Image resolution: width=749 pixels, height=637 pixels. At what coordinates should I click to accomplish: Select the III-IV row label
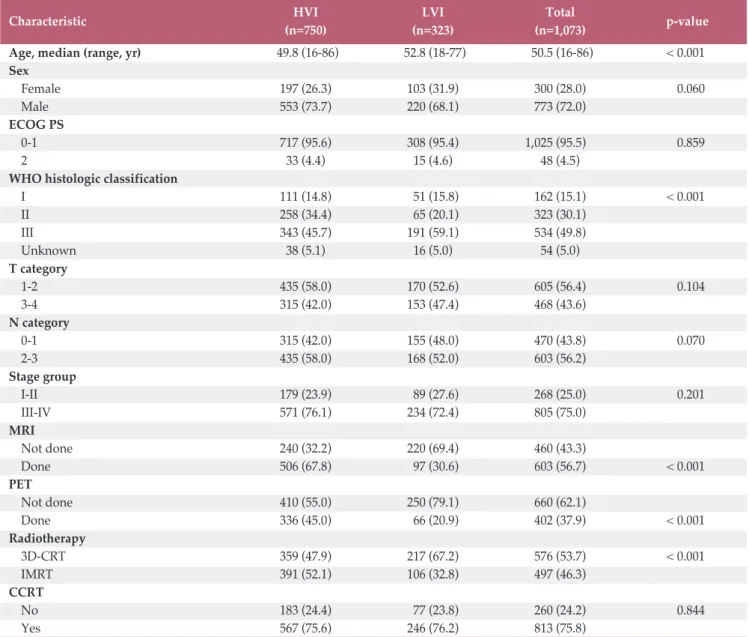[36, 413]
